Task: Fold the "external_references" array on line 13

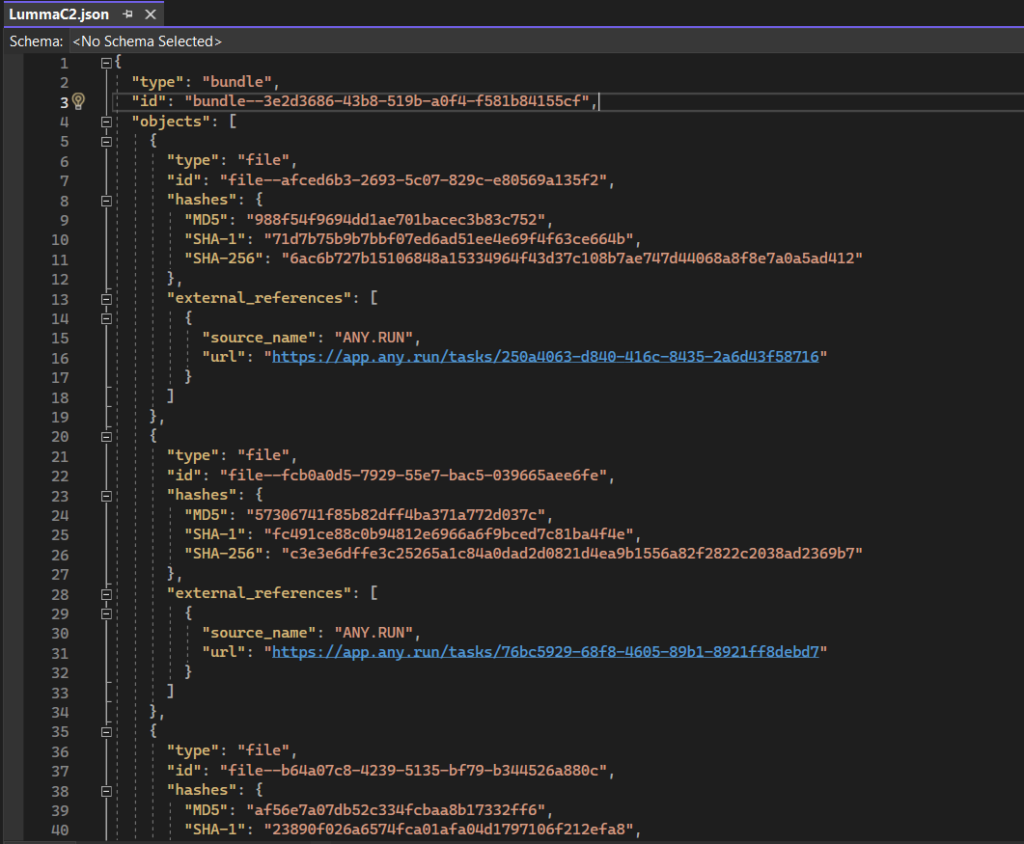Action: [107, 298]
